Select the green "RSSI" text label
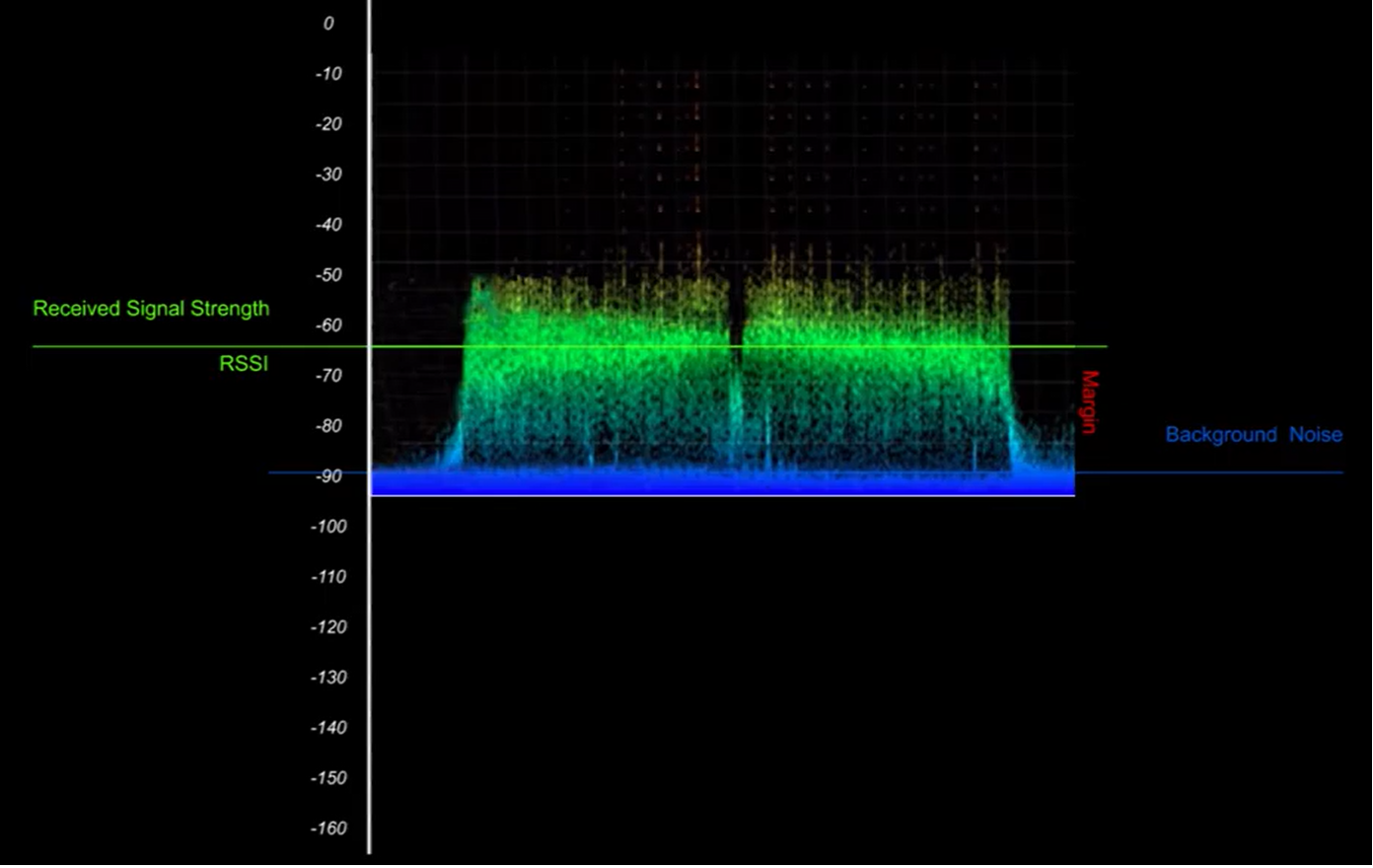Screen dimensions: 1373x868 point(244,363)
